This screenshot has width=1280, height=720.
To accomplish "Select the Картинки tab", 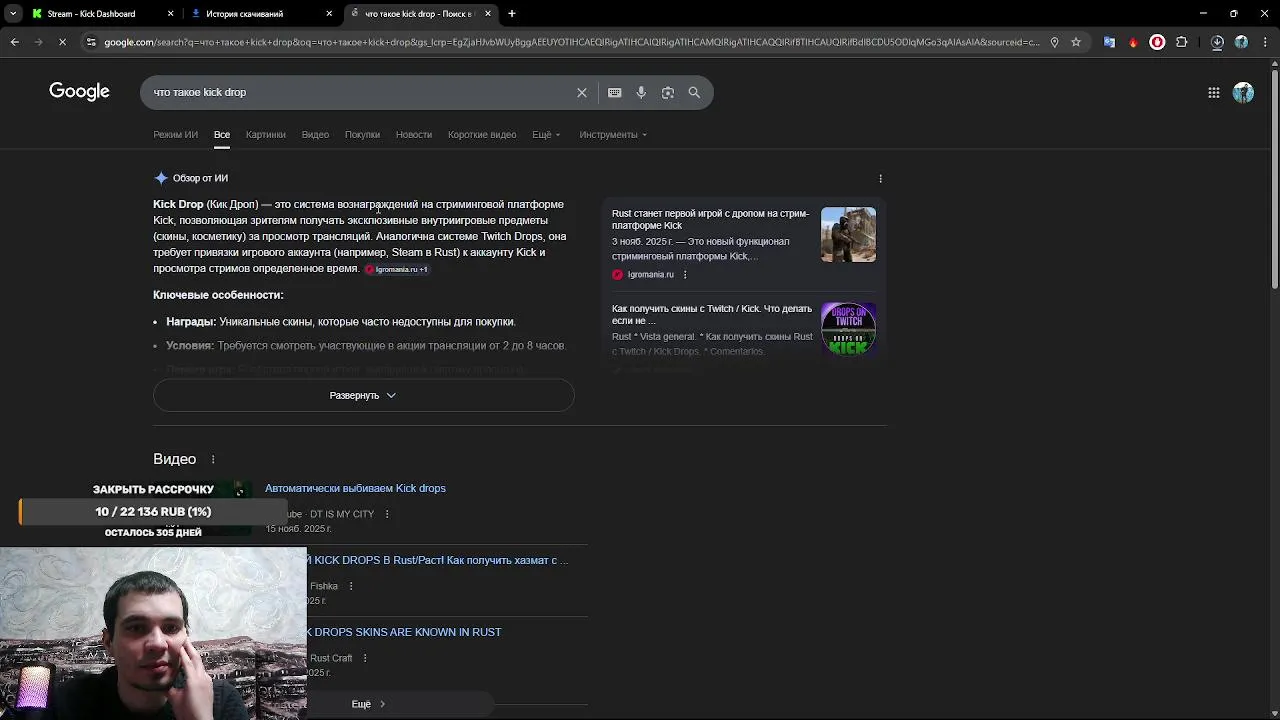I will coord(266,134).
